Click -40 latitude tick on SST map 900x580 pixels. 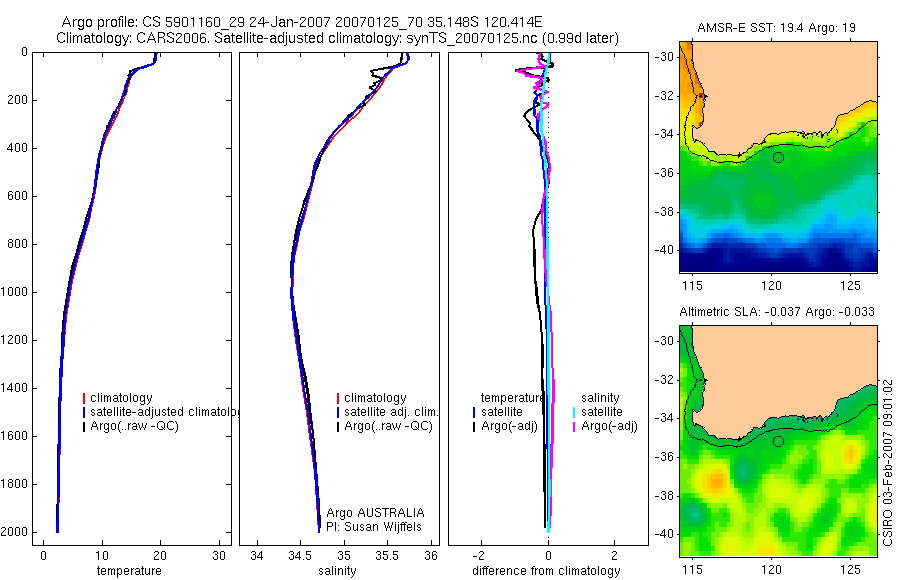tap(665, 250)
